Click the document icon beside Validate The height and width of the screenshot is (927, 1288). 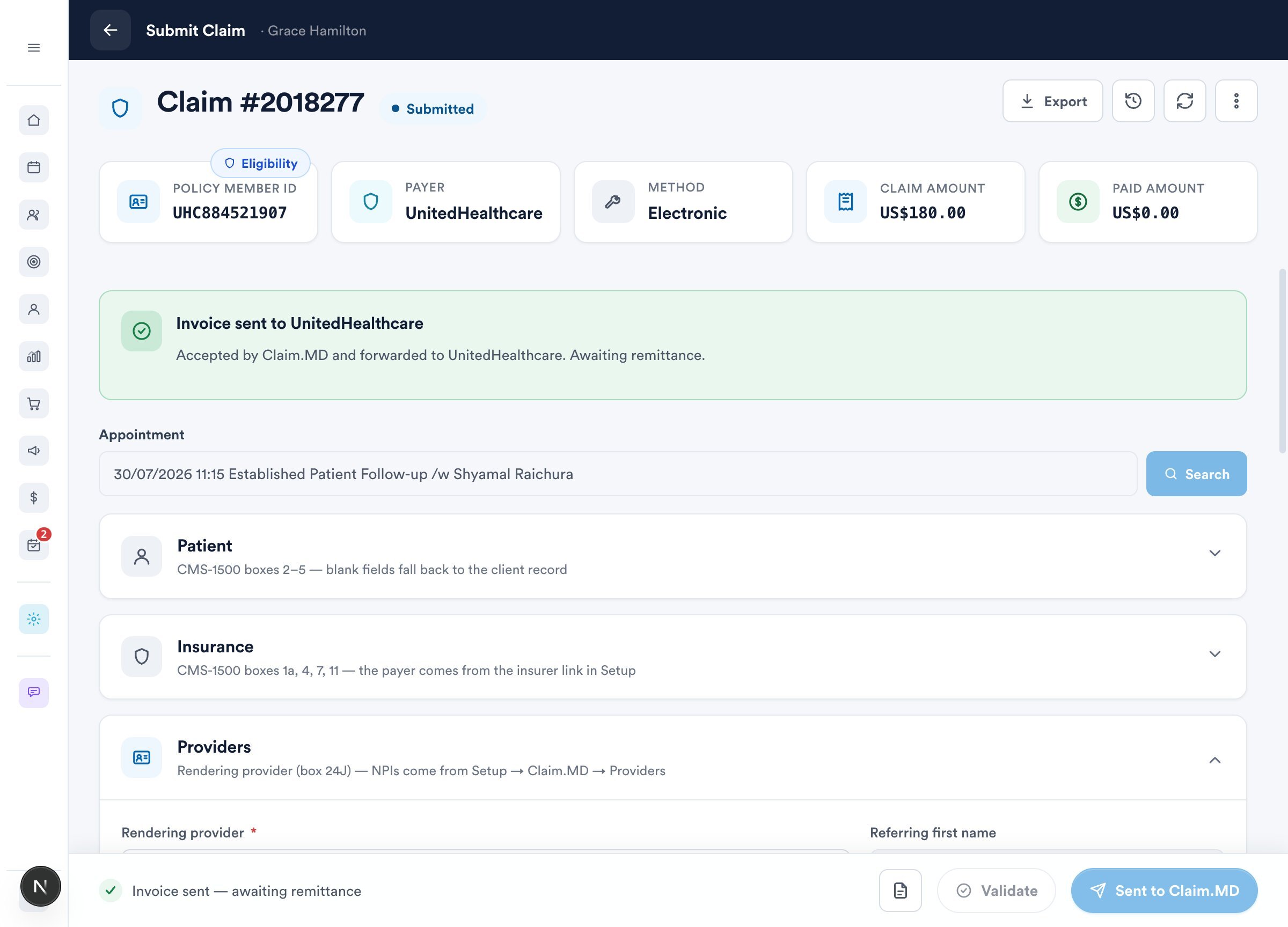[x=900, y=891]
